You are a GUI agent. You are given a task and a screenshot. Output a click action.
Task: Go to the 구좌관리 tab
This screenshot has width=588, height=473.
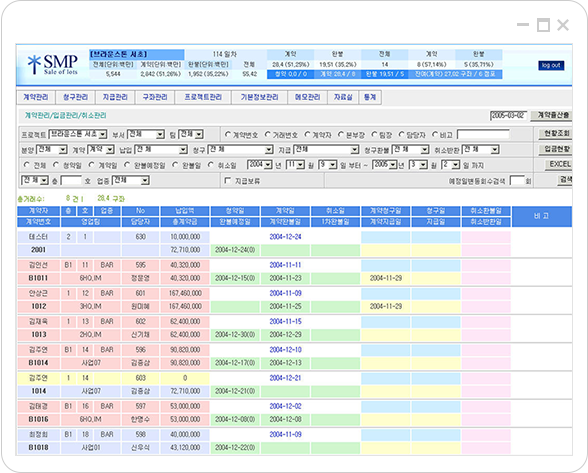(155, 97)
